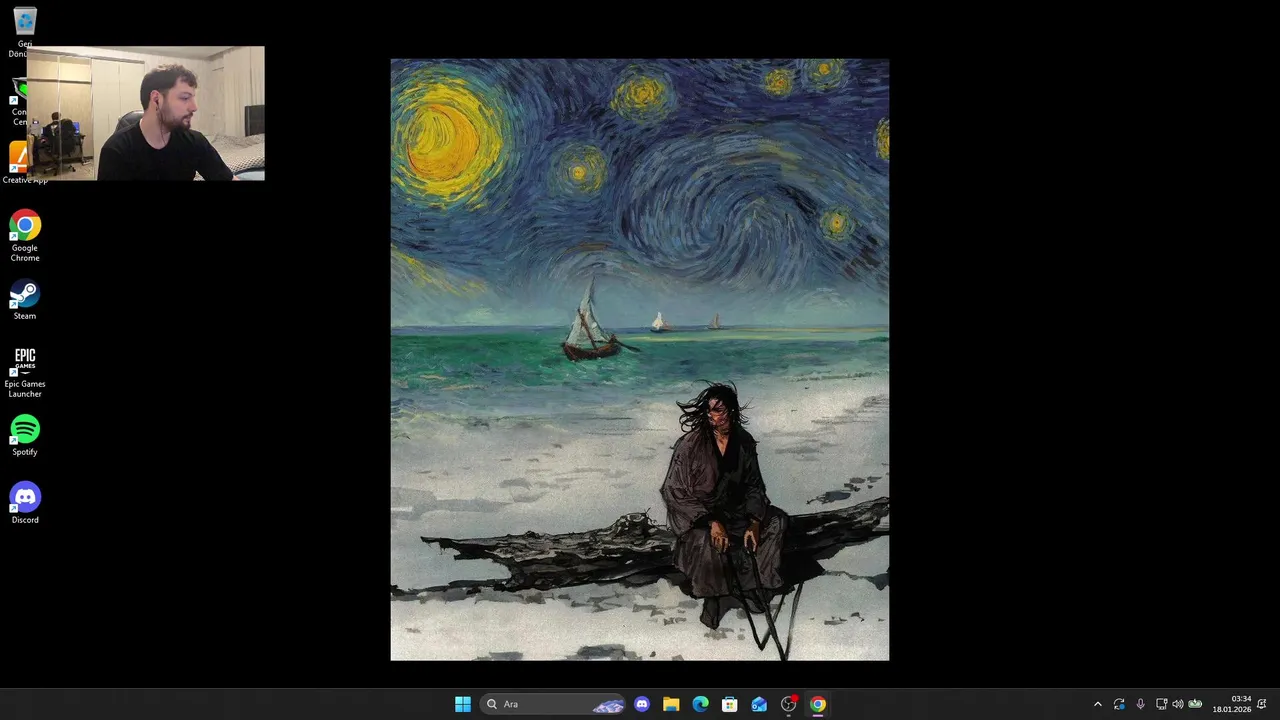Click the display tray icon
This screenshot has width=1280, height=720.
tap(1161, 704)
